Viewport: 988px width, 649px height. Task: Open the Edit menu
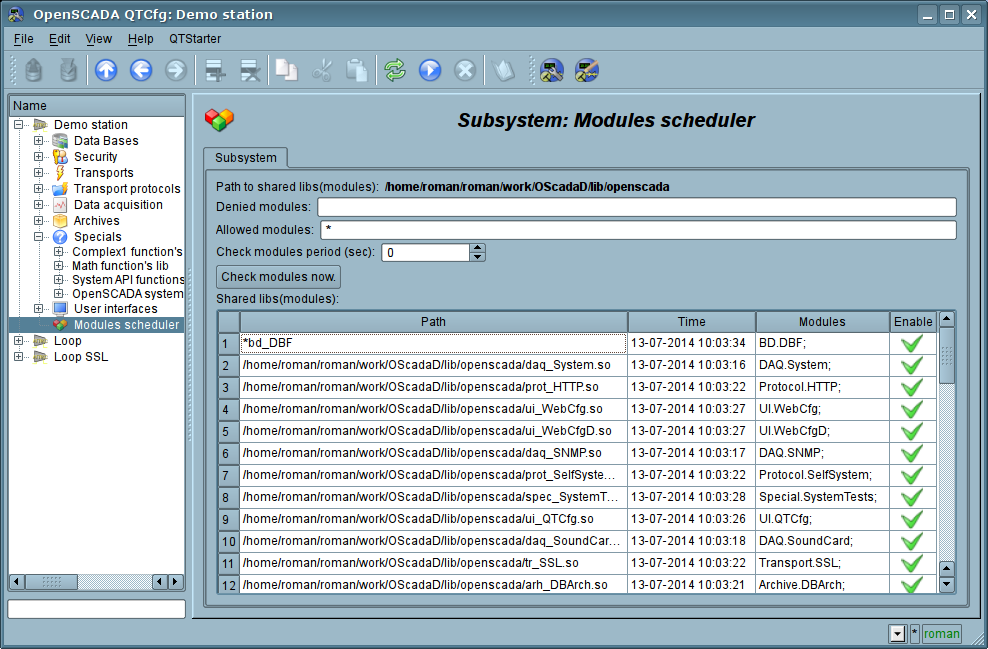pos(59,39)
